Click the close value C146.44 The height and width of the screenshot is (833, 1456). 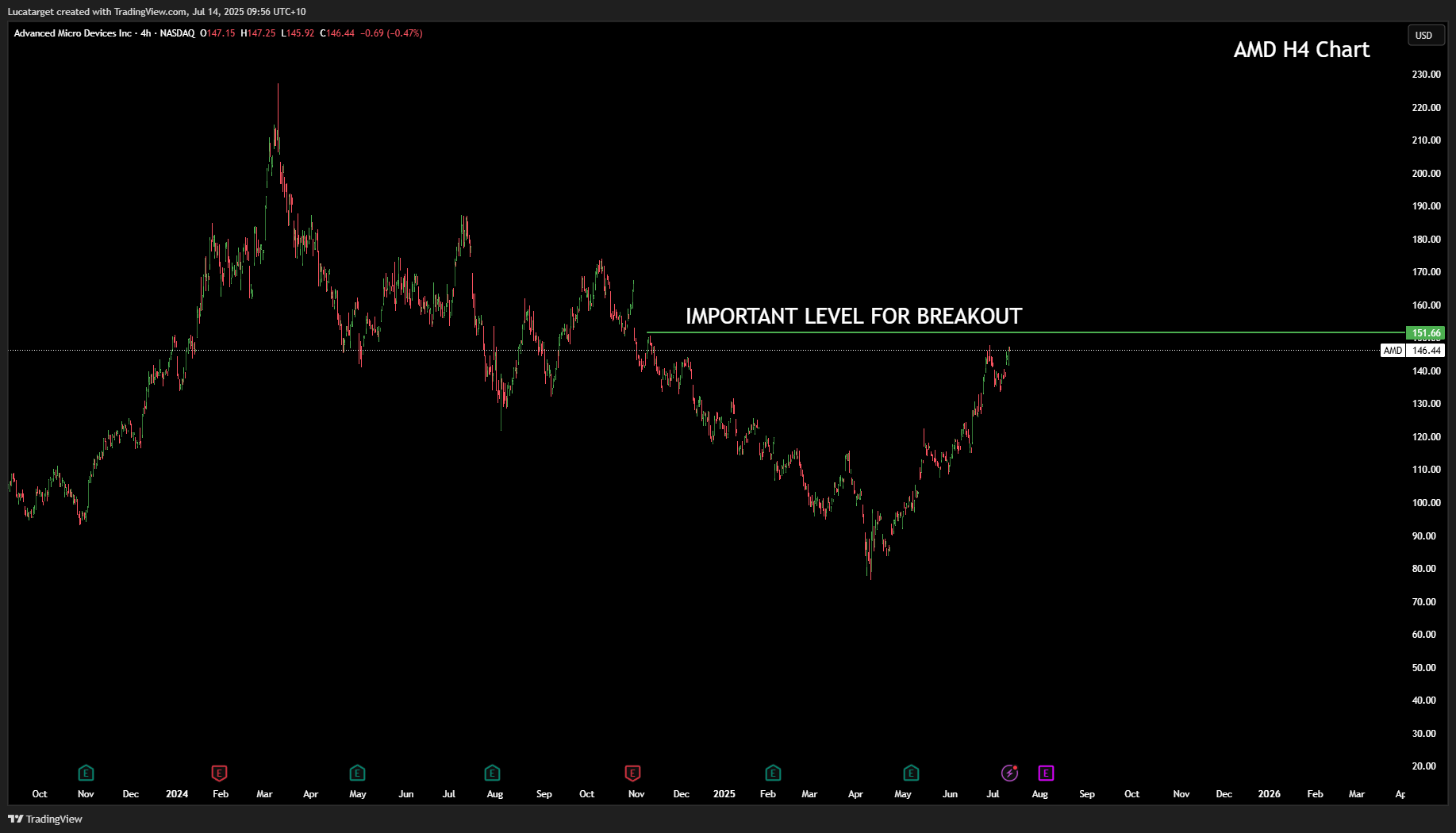click(x=337, y=33)
